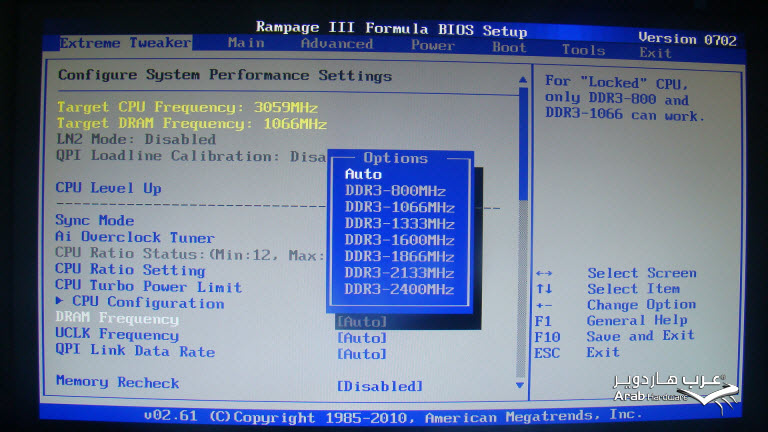Select DDR3-800MHz option
768x432 pixels.
[395, 191]
